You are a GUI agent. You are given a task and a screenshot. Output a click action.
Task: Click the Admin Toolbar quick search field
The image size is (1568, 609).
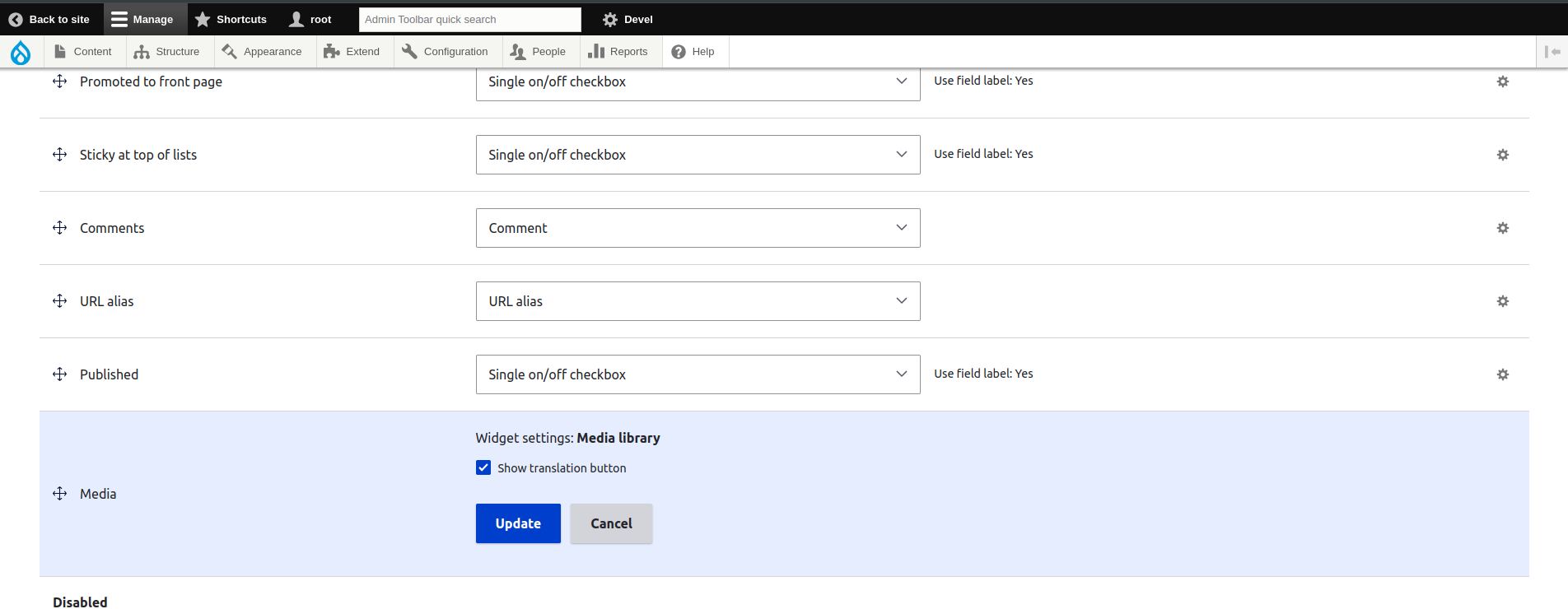469,20
